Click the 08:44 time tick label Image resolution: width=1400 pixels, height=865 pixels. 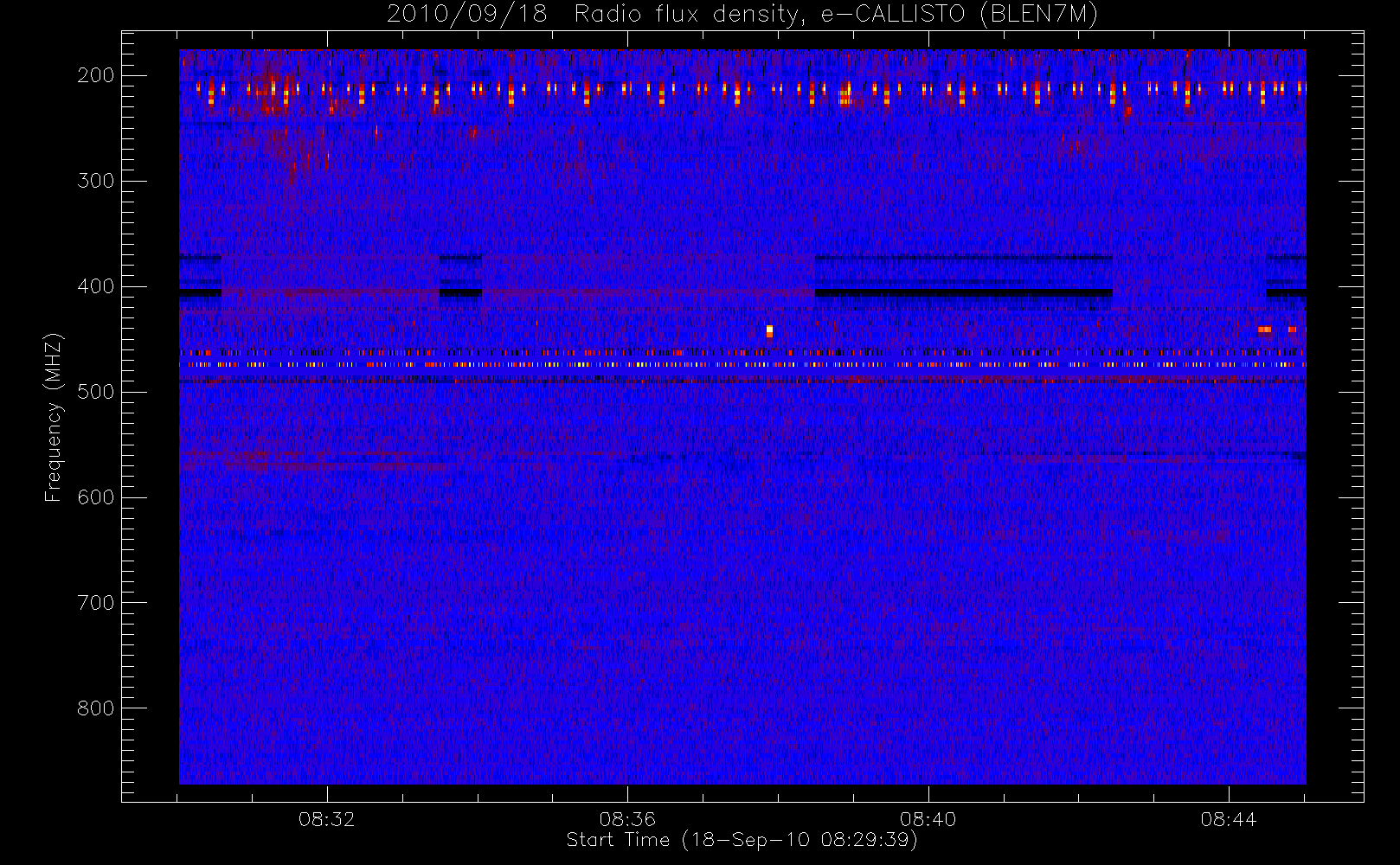pos(1228,819)
